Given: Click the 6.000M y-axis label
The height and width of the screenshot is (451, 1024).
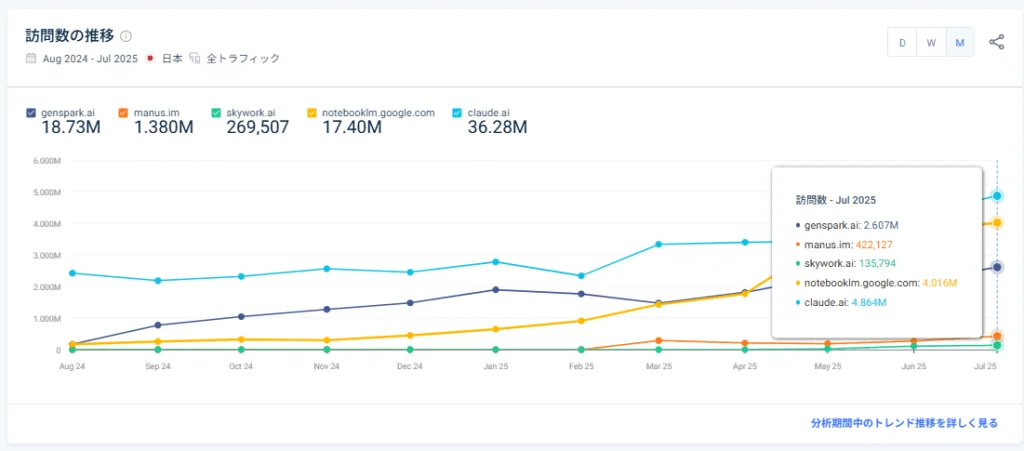Looking at the screenshot, I should (47, 161).
